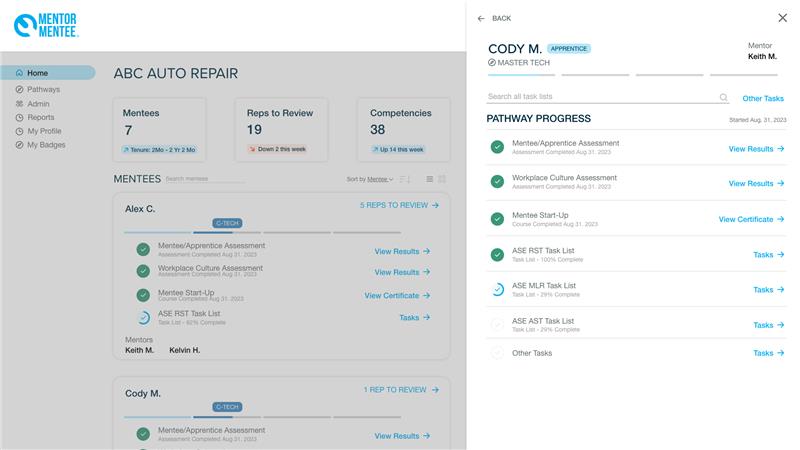
Task: Click the empty circle beside Other Tasks row
Action: tap(497, 353)
